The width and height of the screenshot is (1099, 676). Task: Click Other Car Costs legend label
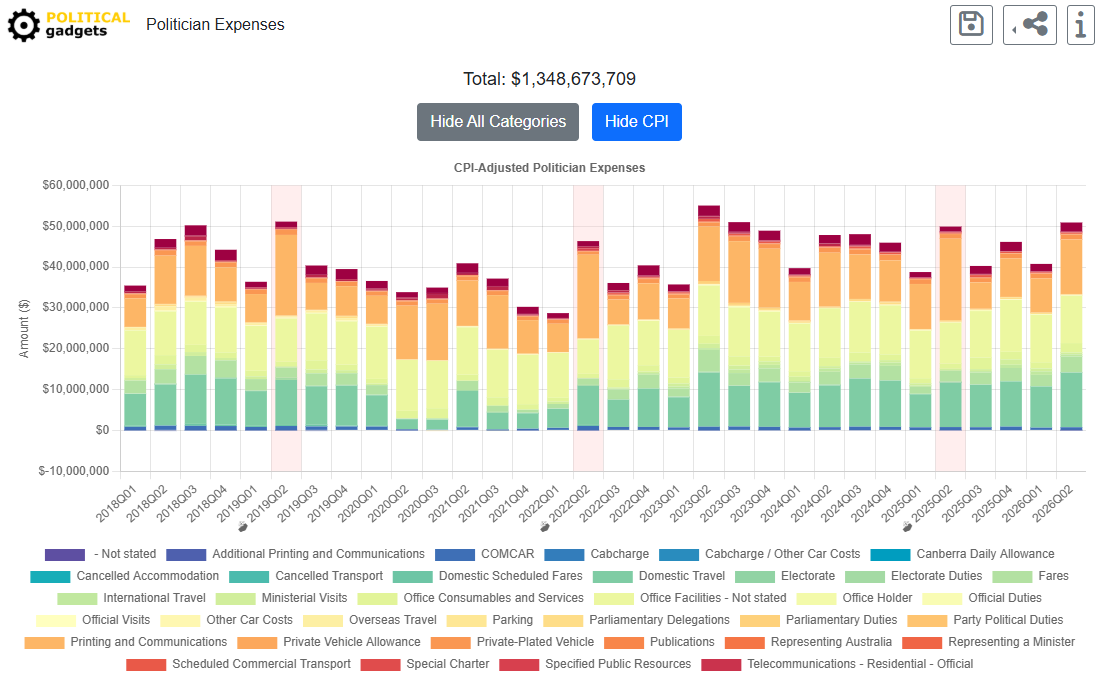[x=250, y=620]
